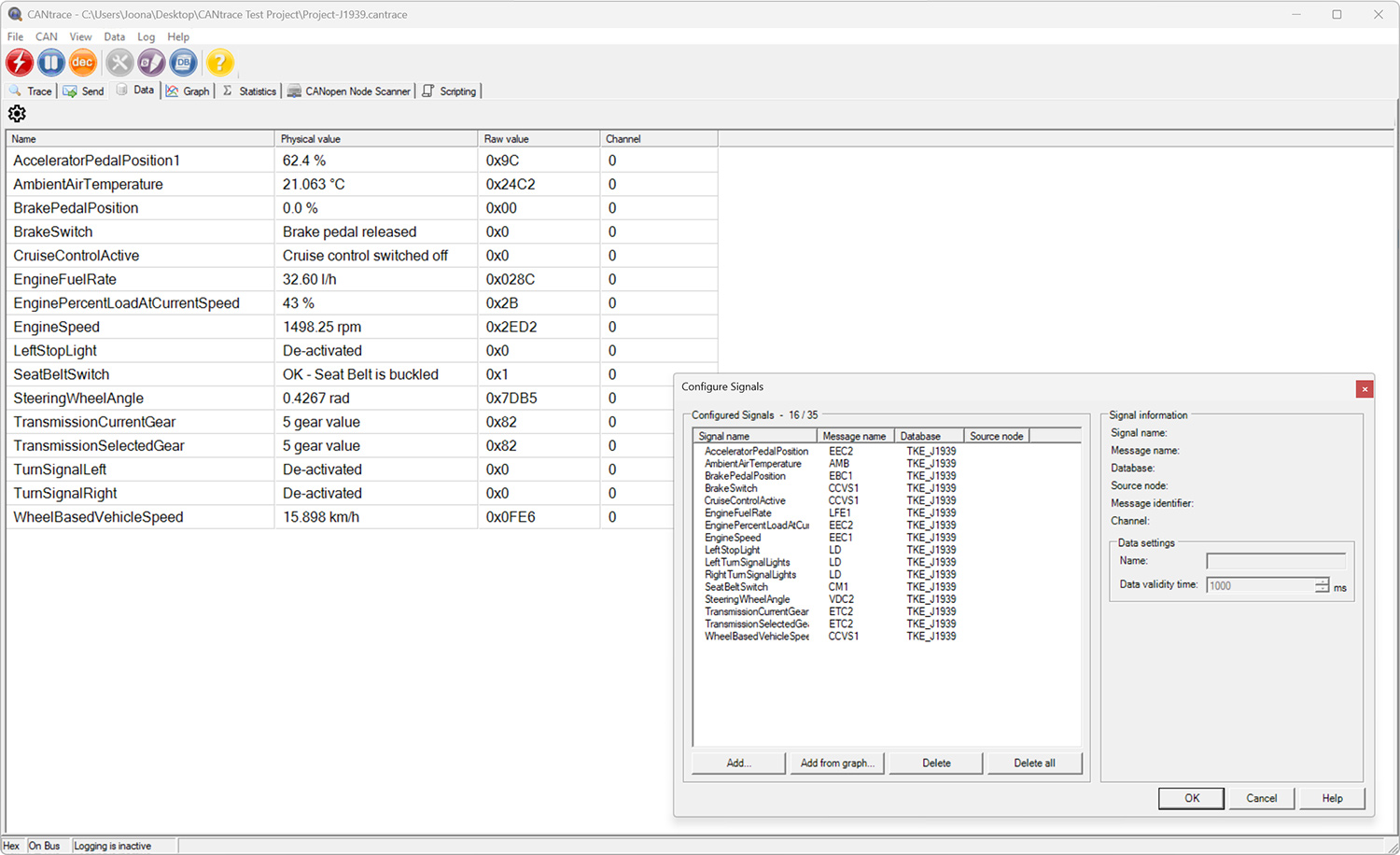Confirm dialog with the OK button
Viewport: 1400px width, 855px height.
[x=1192, y=798]
